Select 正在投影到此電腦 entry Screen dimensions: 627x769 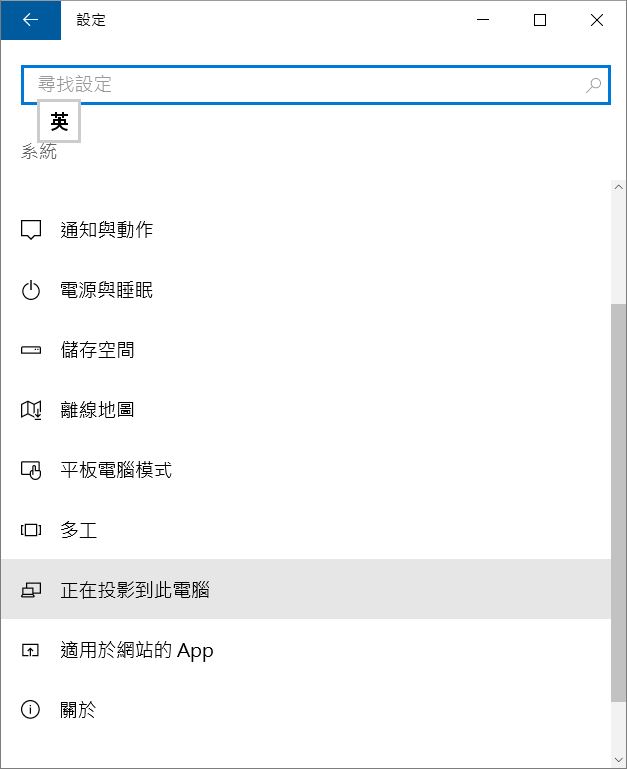(306, 590)
